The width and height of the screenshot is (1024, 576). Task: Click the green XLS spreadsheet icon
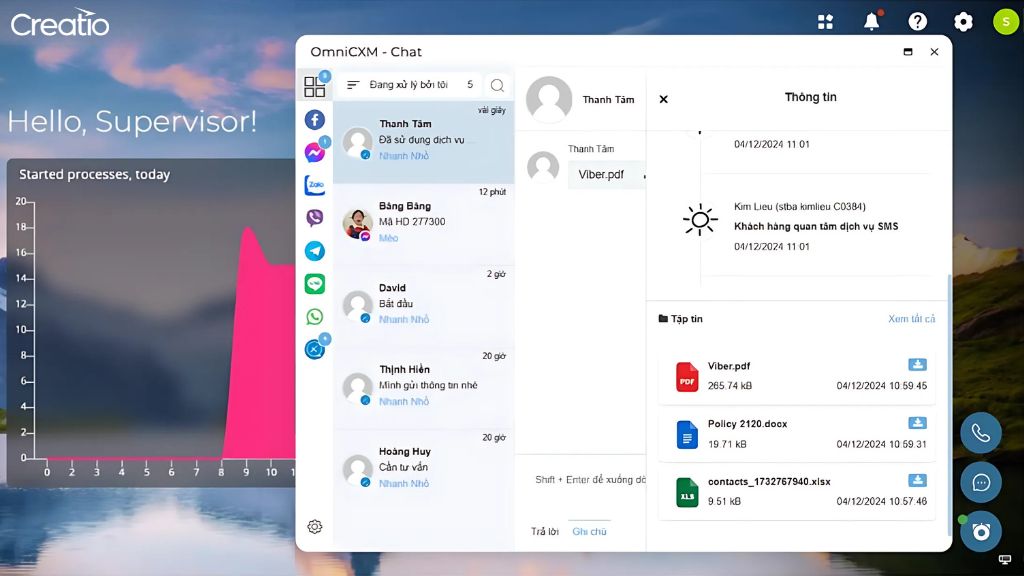(x=686, y=492)
